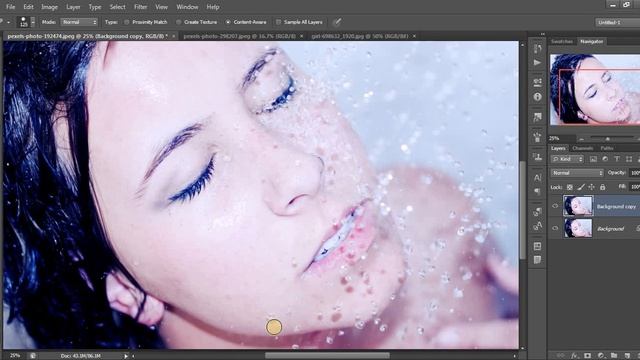Open the brush Mode dropdown
This screenshot has width=640, height=360.
pyautogui.click(x=79, y=22)
